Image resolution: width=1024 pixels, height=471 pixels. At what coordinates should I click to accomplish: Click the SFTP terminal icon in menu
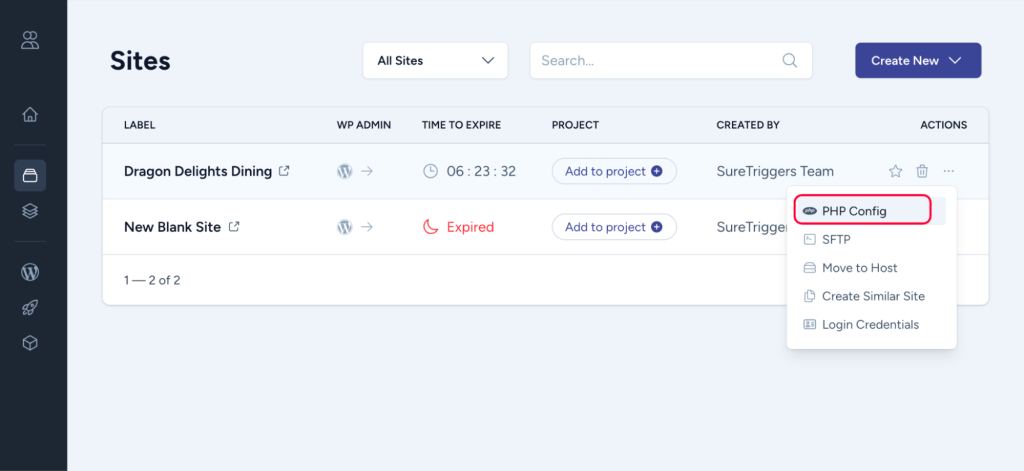tap(810, 239)
